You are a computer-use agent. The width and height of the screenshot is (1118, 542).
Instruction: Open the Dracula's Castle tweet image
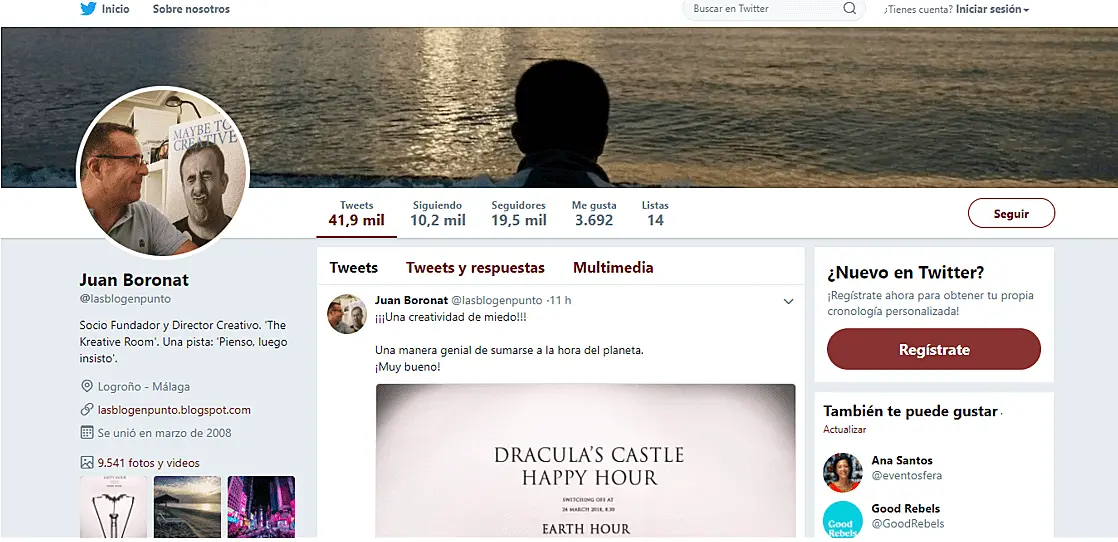[585, 461]
